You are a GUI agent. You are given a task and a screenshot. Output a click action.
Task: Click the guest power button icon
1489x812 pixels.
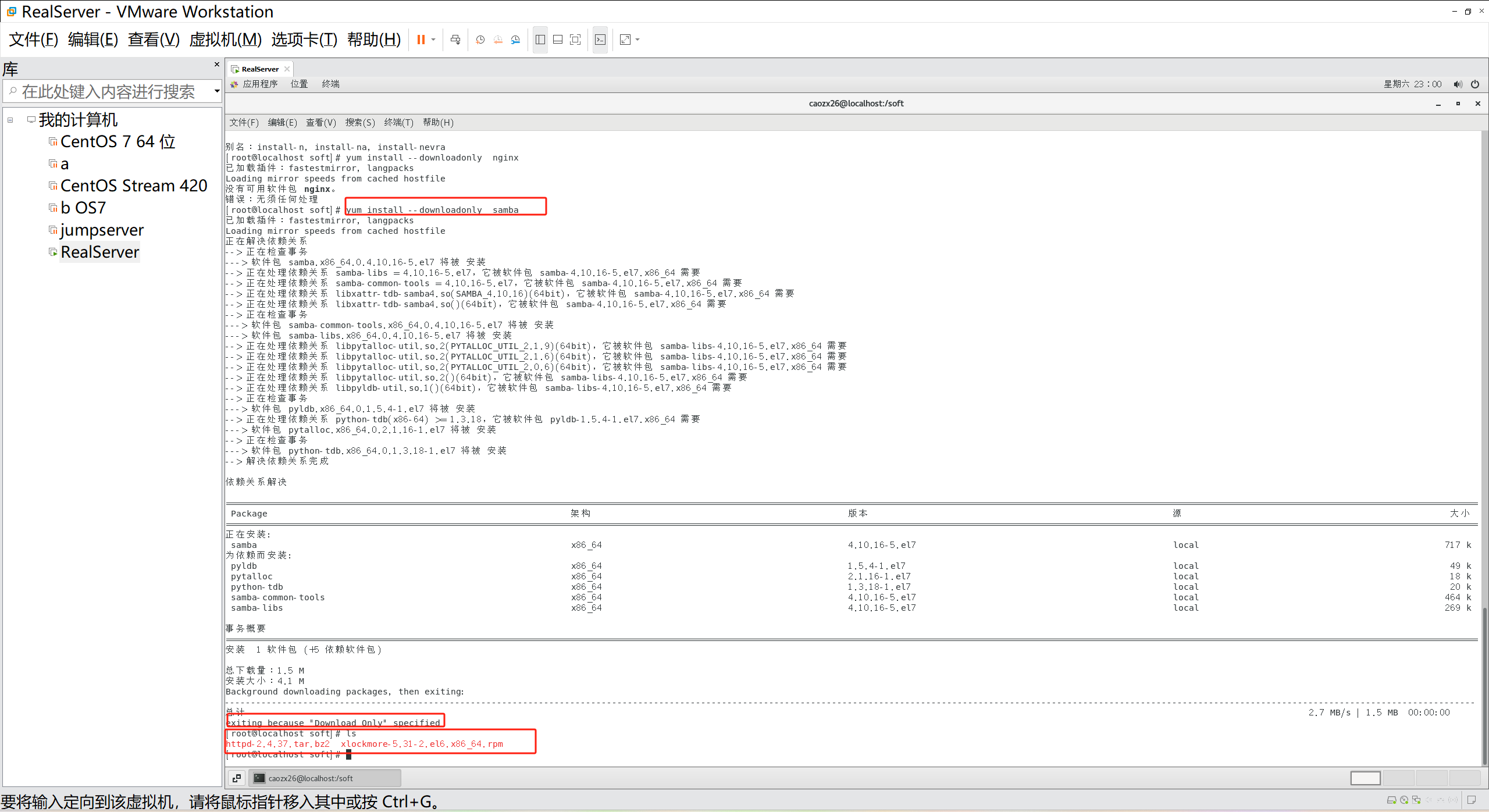pos(1475,84)
